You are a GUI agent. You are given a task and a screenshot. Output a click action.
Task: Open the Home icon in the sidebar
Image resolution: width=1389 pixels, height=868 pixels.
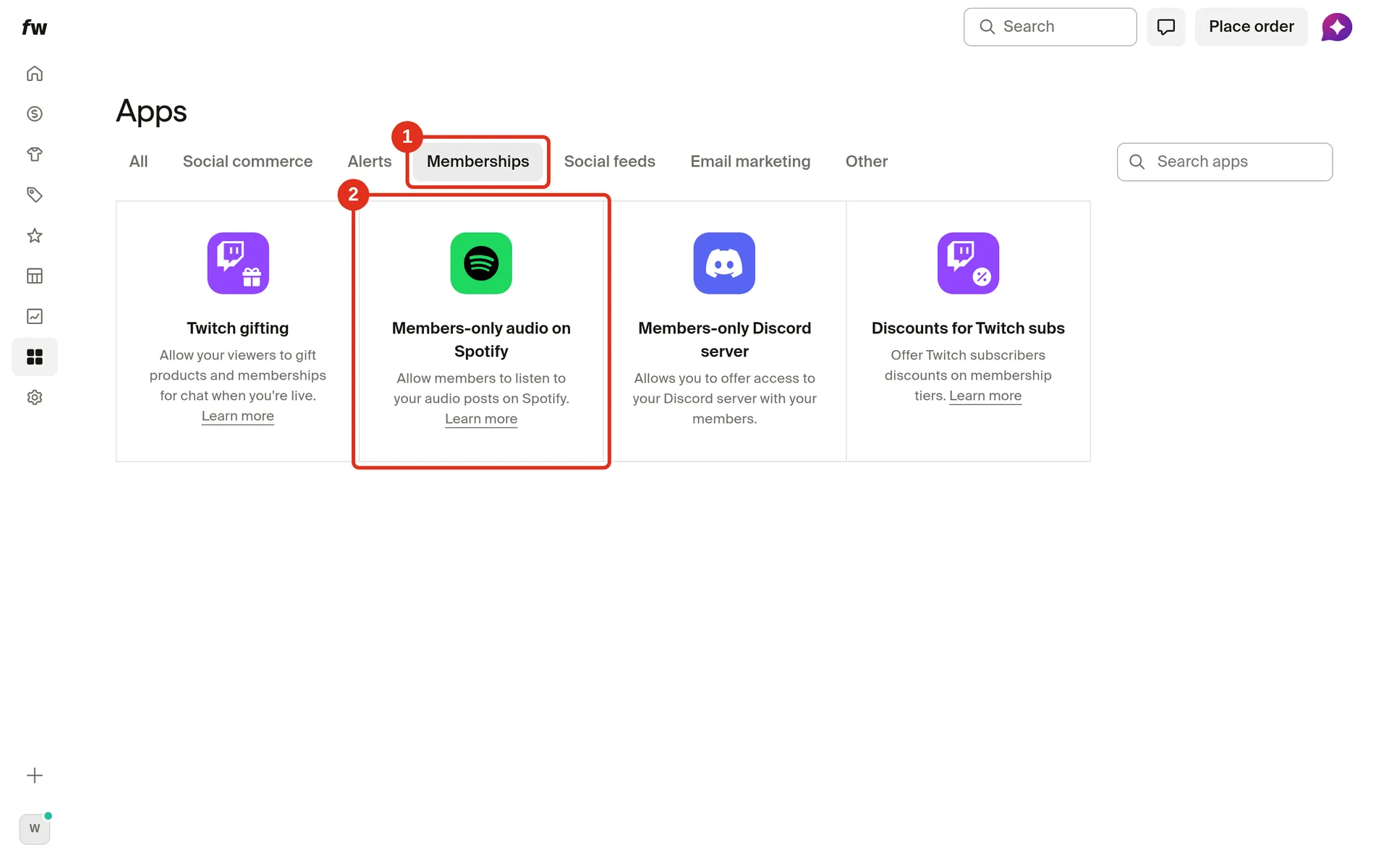tap(35, 74)
